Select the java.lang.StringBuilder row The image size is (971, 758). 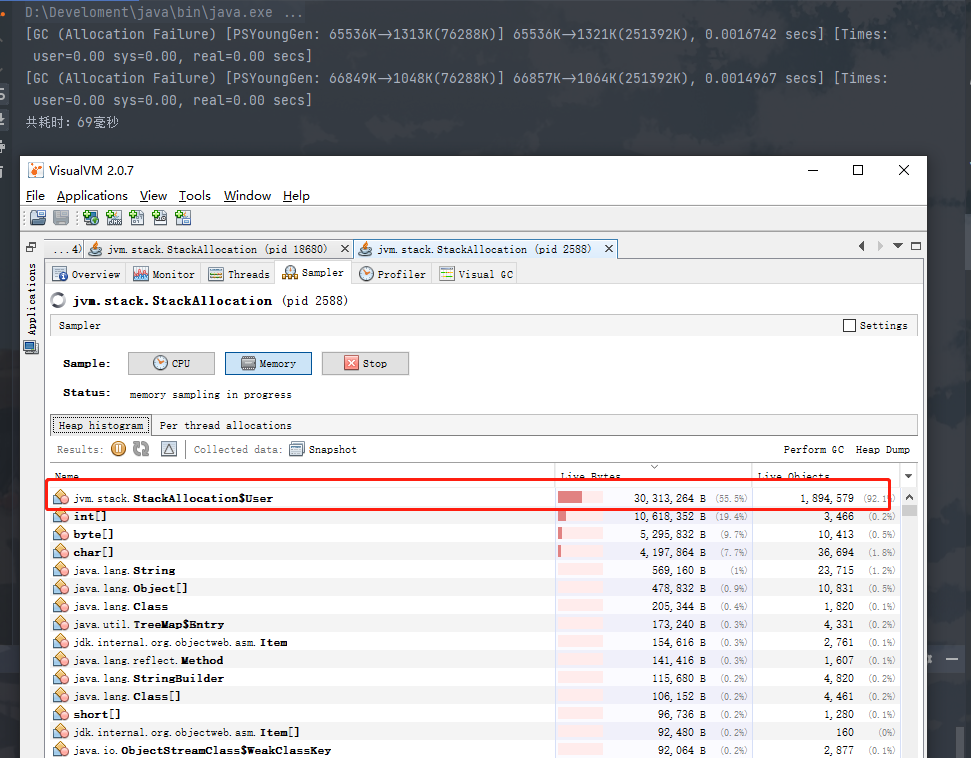coord(476,678)
